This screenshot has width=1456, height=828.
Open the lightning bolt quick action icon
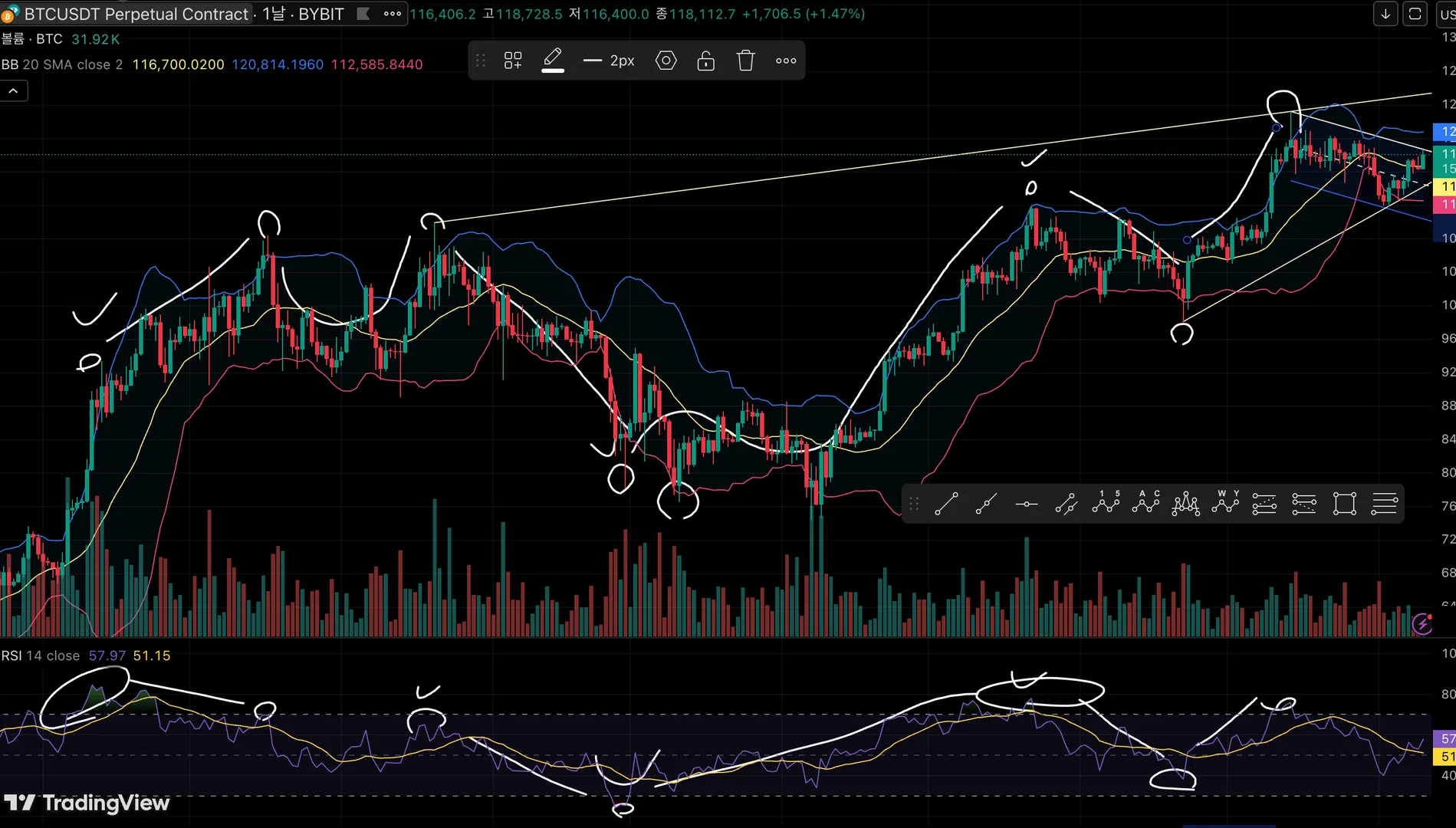[1422, 624]
